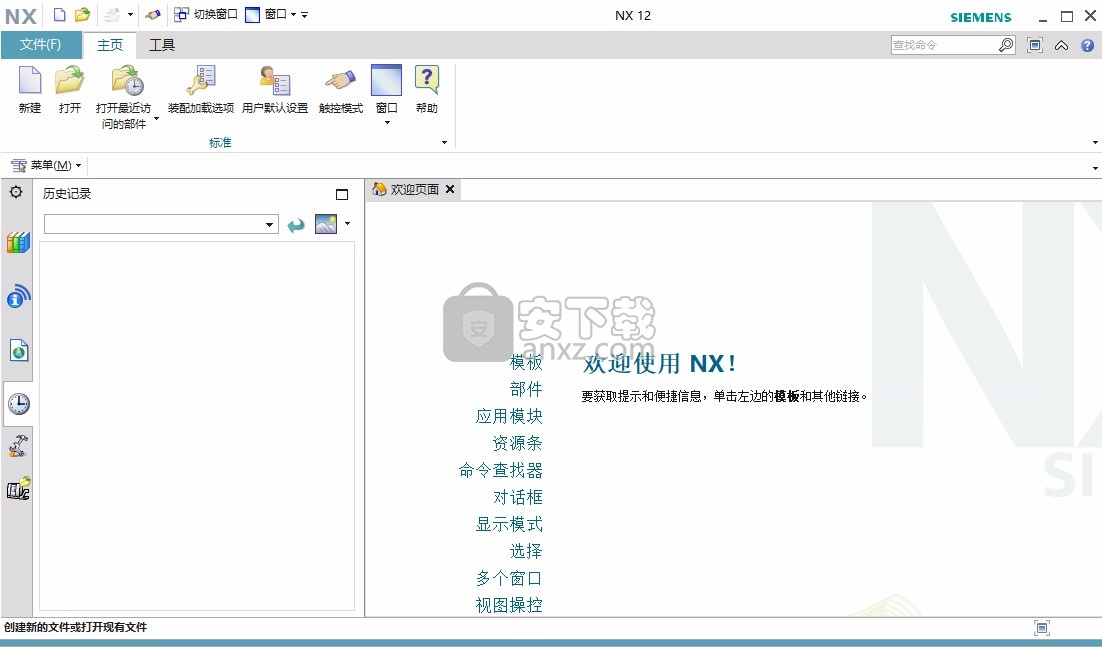
Task: Open the 菜单(M) dropdown menu
Action: (x=46, y=166)
